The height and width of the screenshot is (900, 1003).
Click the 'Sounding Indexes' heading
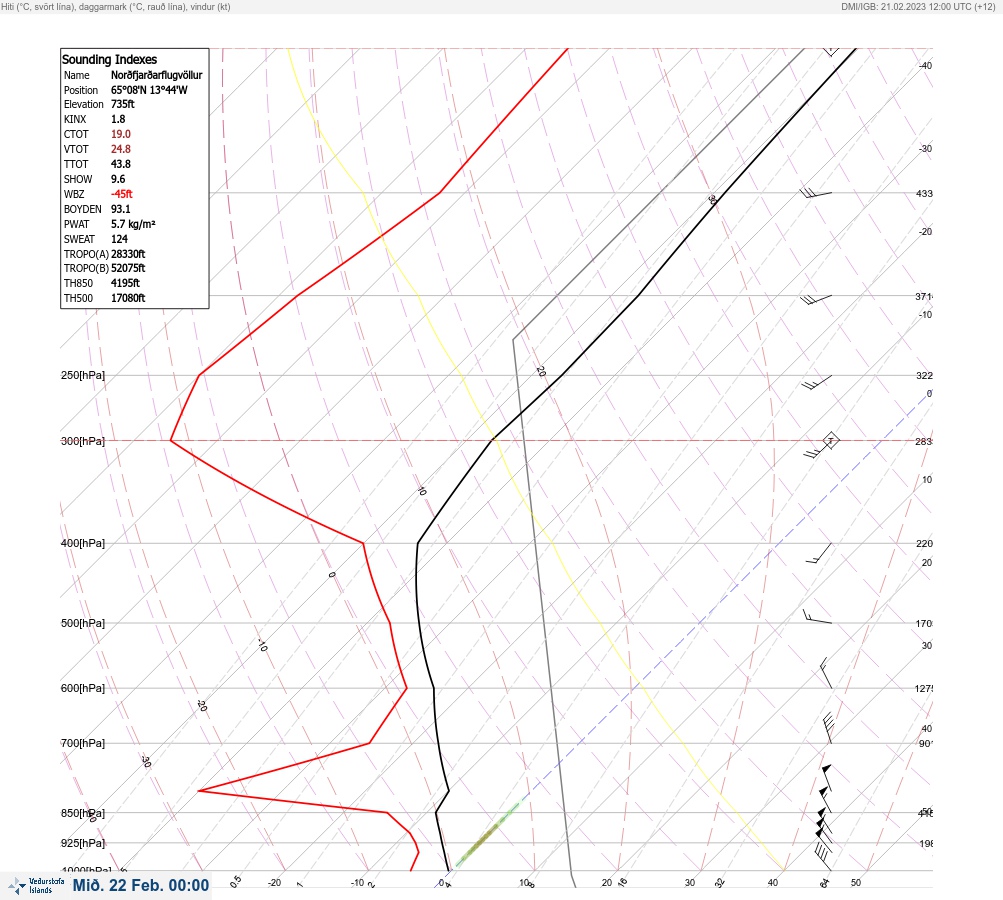(109, 59)
